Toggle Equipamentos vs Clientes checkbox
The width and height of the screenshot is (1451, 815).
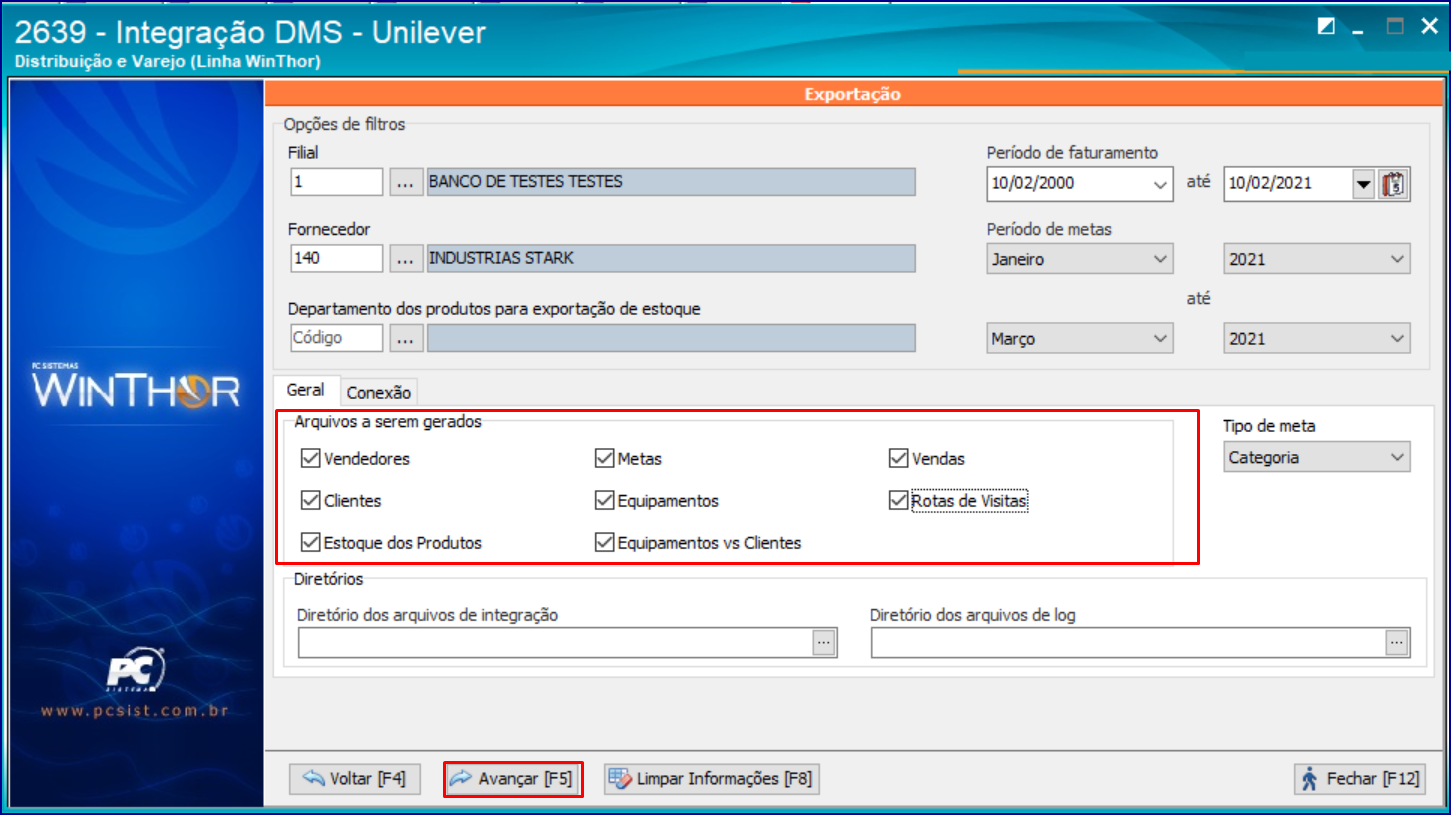(603, 543)
